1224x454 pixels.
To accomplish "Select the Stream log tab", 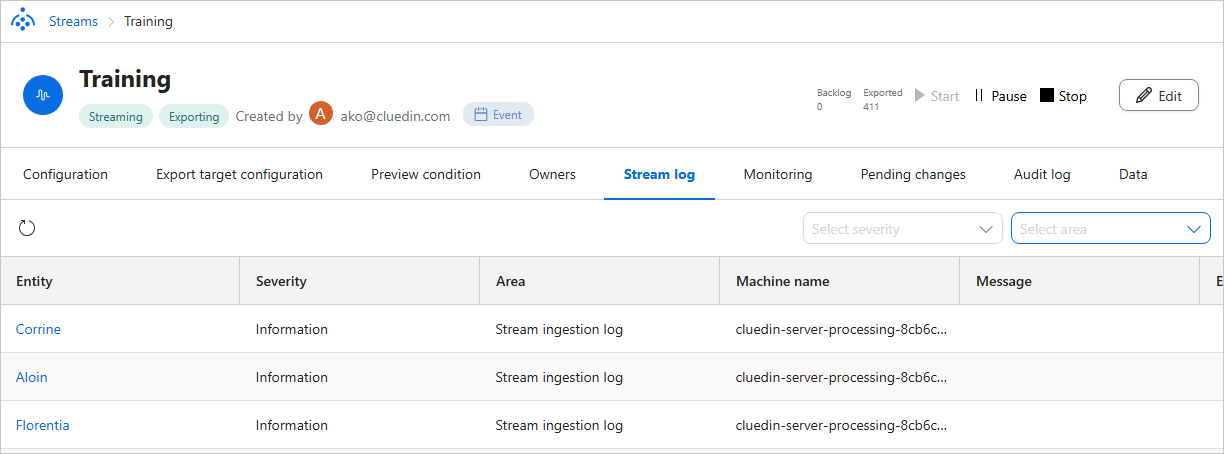I will pos(659,174).
